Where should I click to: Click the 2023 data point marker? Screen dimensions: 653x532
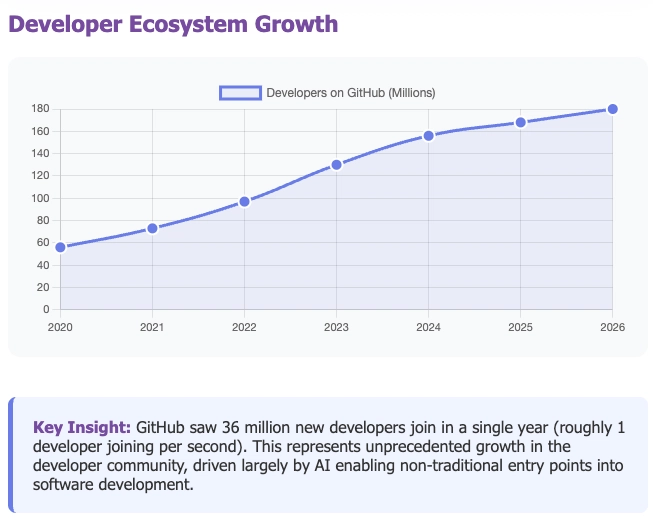[x=336, y=164]
